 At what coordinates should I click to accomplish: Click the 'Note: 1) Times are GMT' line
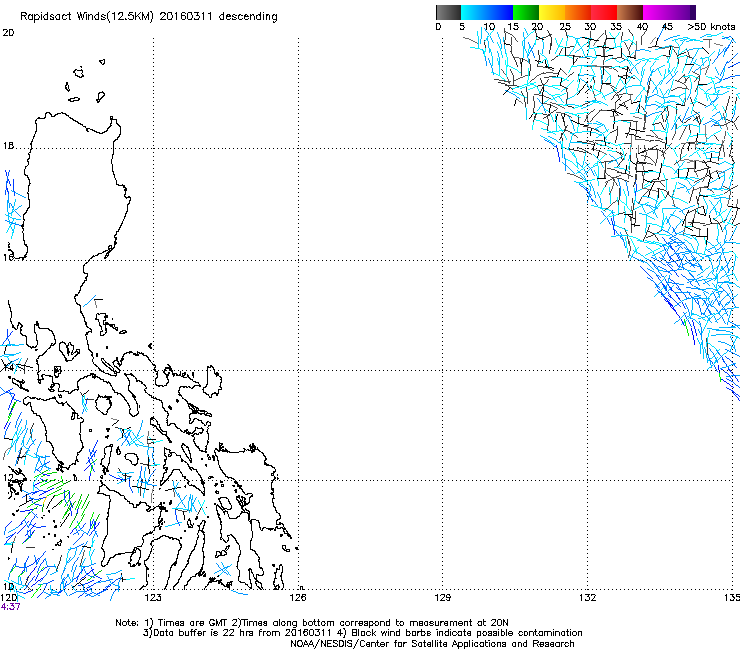(312, 623)
